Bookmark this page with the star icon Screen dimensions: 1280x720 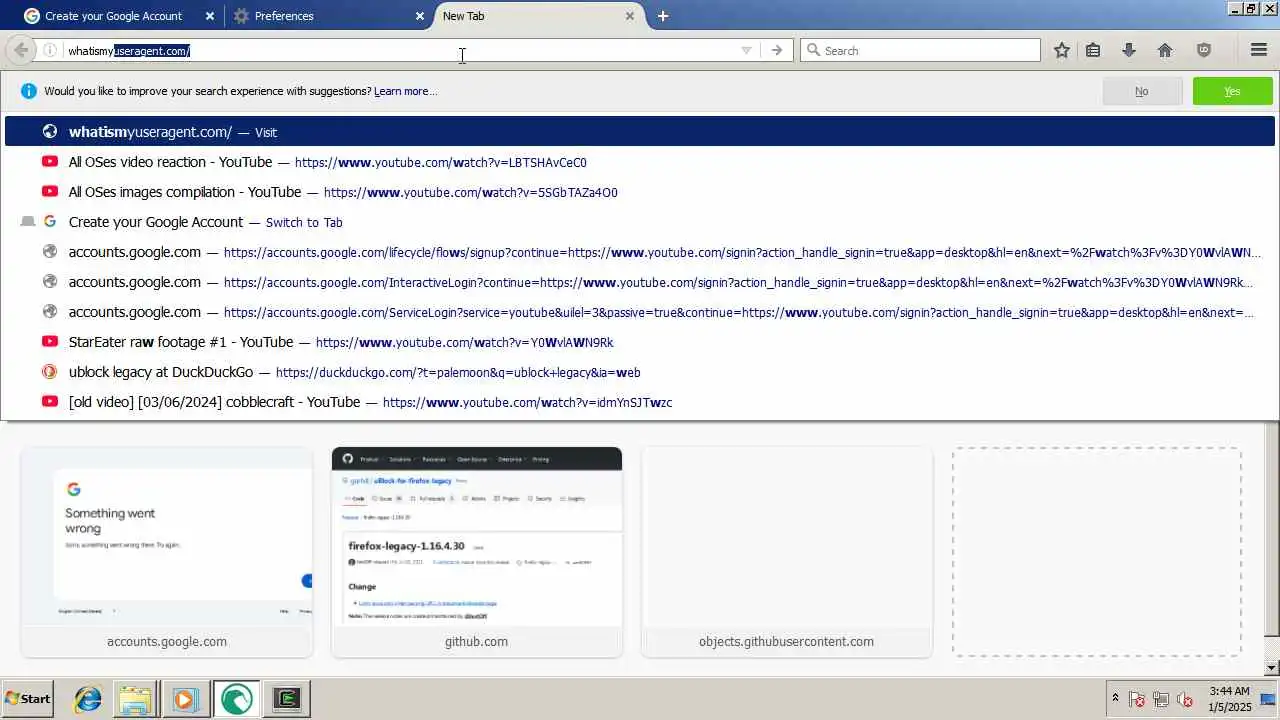pyautogui.click(x=1062, y=50)
